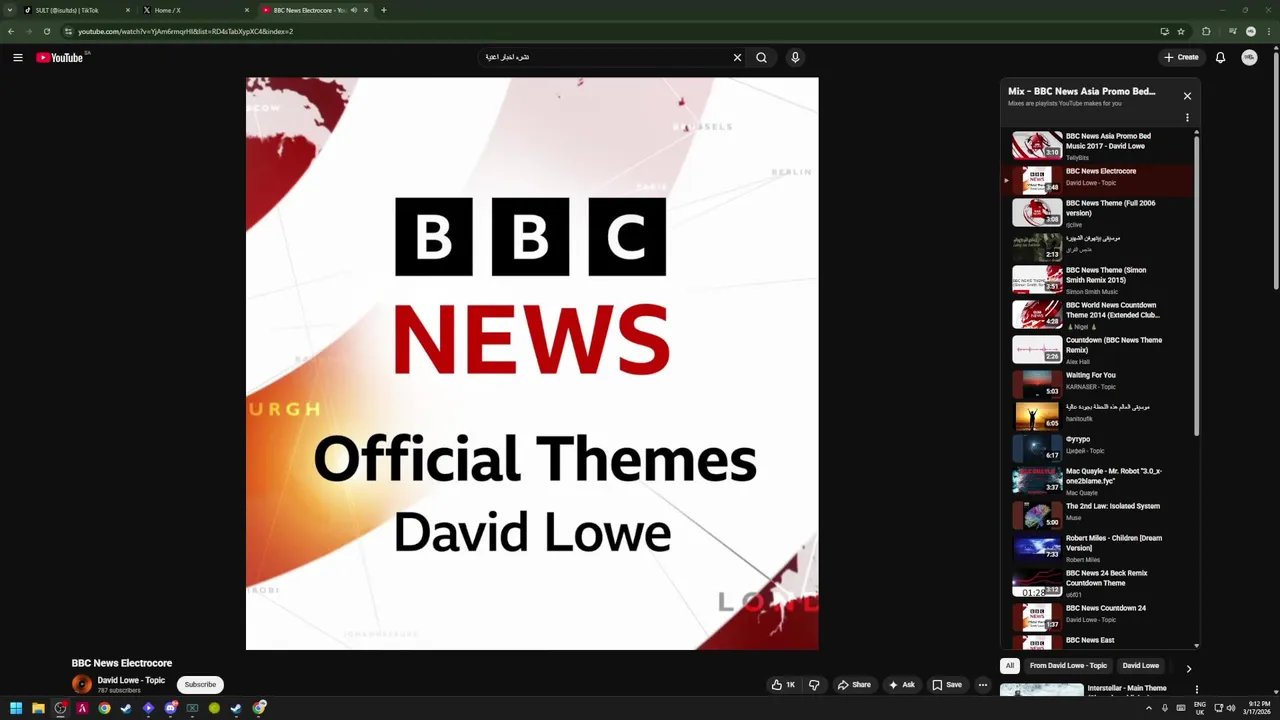Open the Mix playlist three-dot options
Screen dimensions: 1280x720
click(x=1187, y=118)
